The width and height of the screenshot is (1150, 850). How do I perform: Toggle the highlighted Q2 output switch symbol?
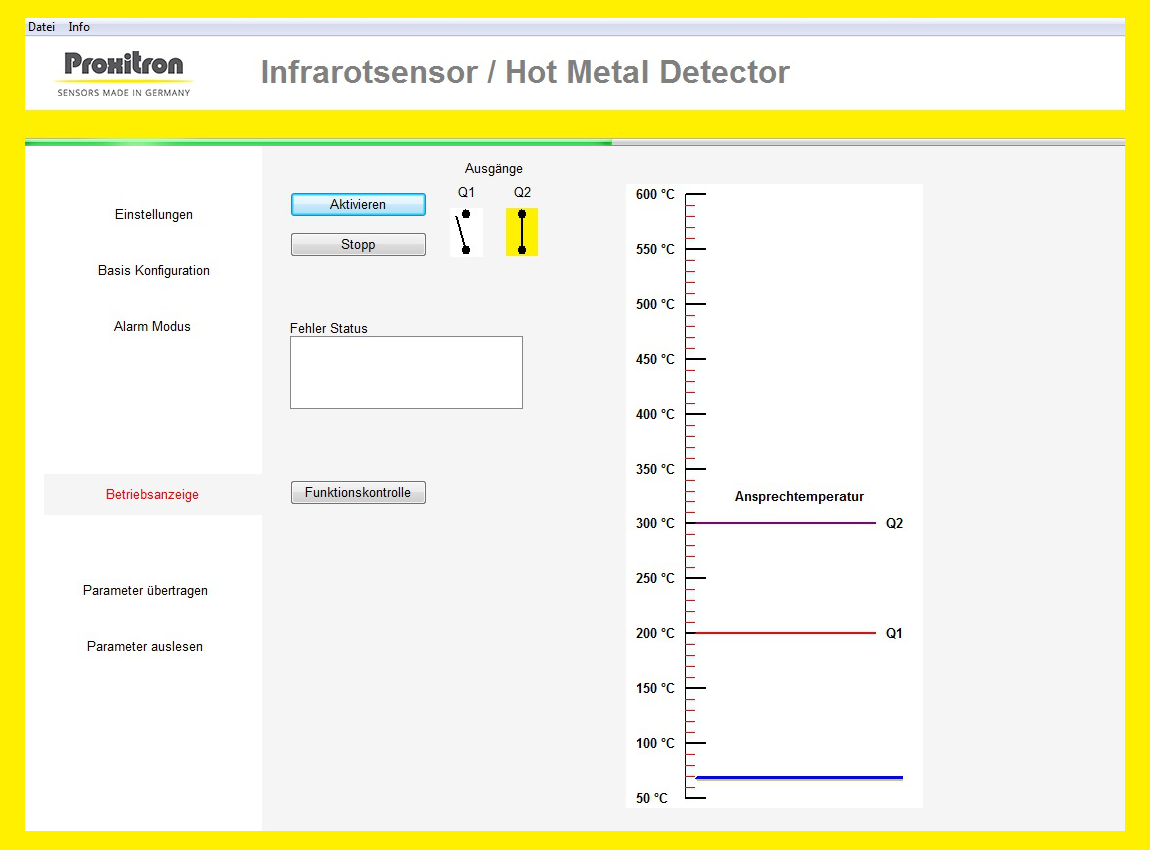(522, 232)
